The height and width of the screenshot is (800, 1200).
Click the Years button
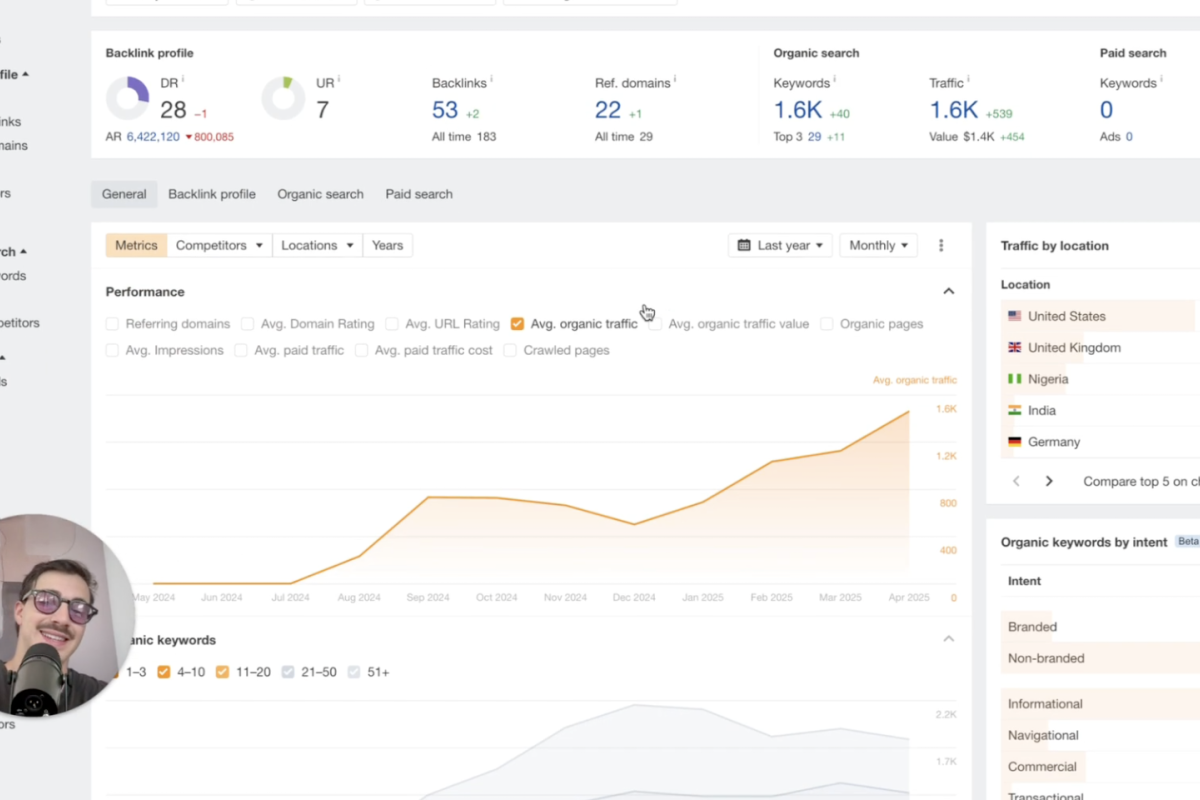(387, 245)
